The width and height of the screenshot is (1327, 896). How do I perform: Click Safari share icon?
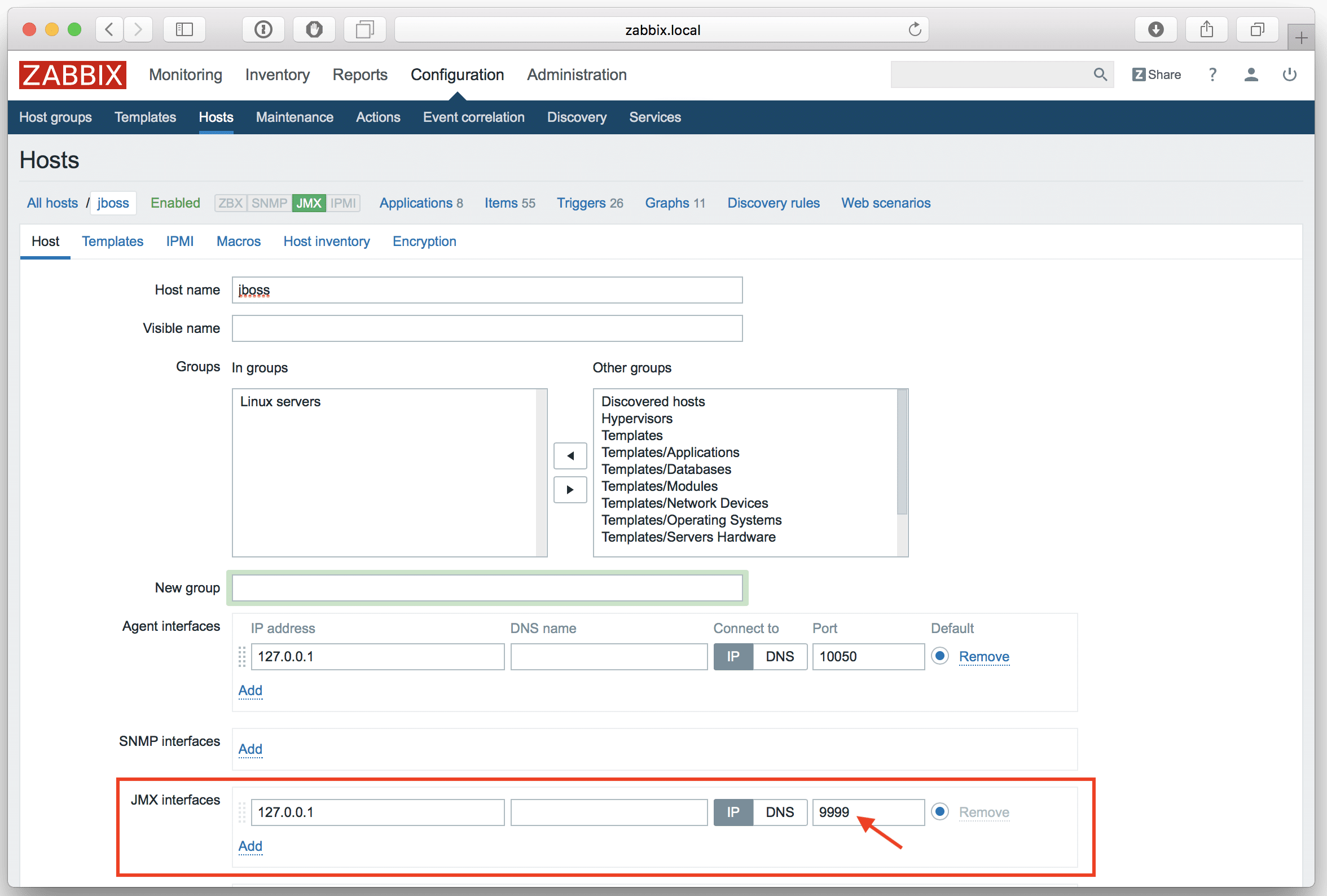point(1206,29)
